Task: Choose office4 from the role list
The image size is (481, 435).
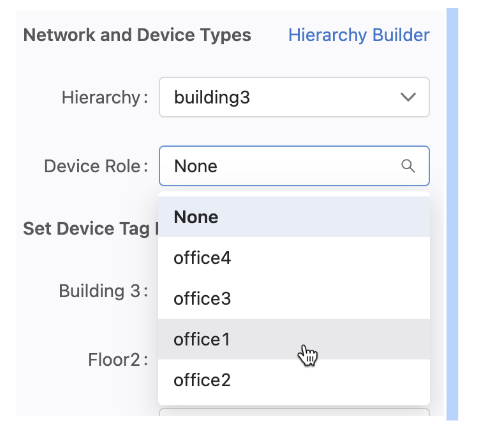Action: 294,258
